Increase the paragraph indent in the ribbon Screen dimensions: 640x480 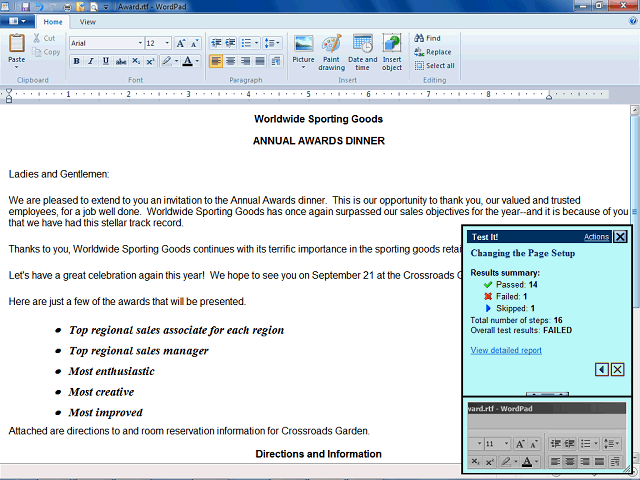(230, 43)
